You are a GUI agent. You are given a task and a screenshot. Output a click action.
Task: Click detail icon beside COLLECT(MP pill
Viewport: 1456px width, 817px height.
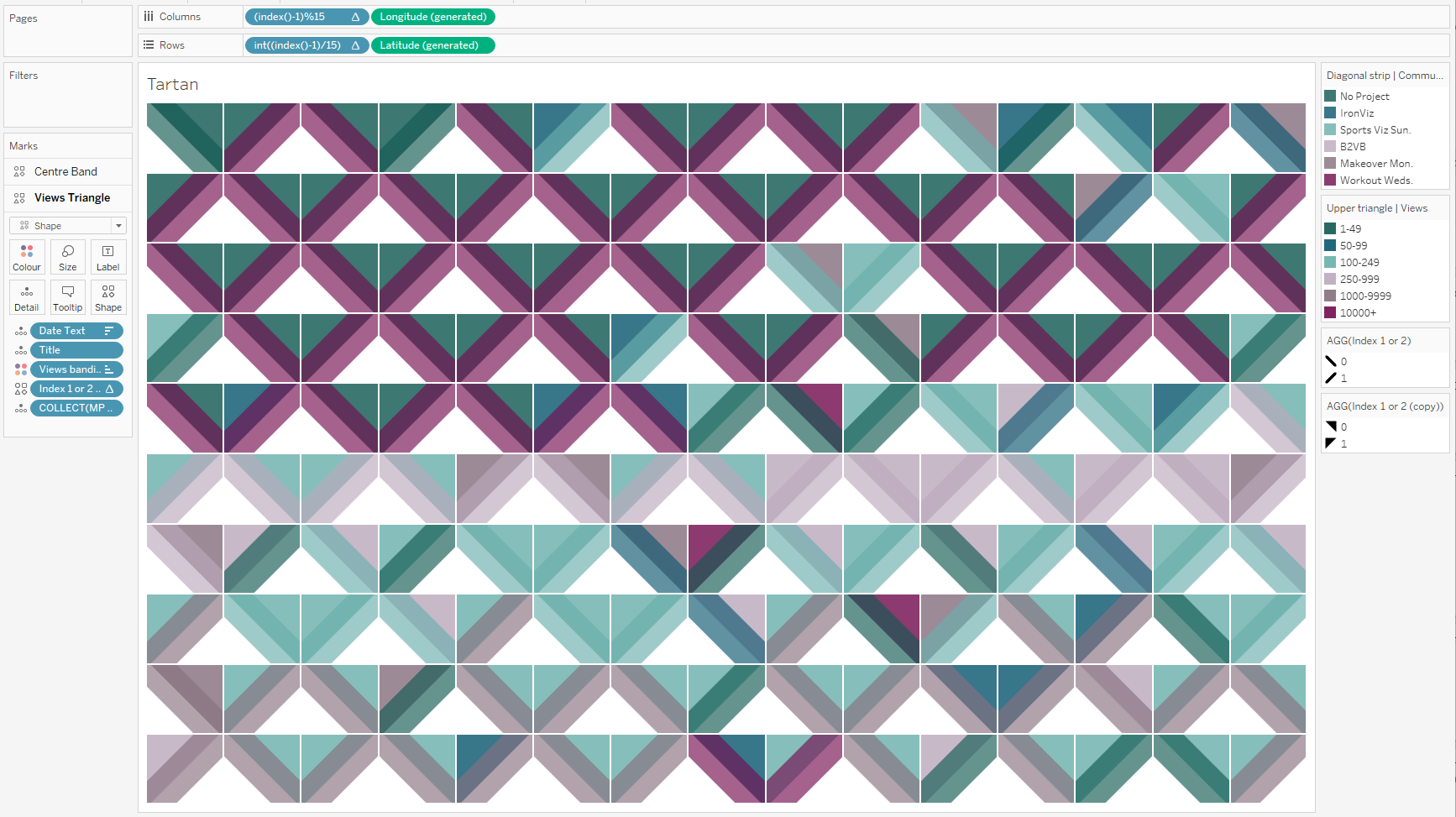[x=20, y=409]
